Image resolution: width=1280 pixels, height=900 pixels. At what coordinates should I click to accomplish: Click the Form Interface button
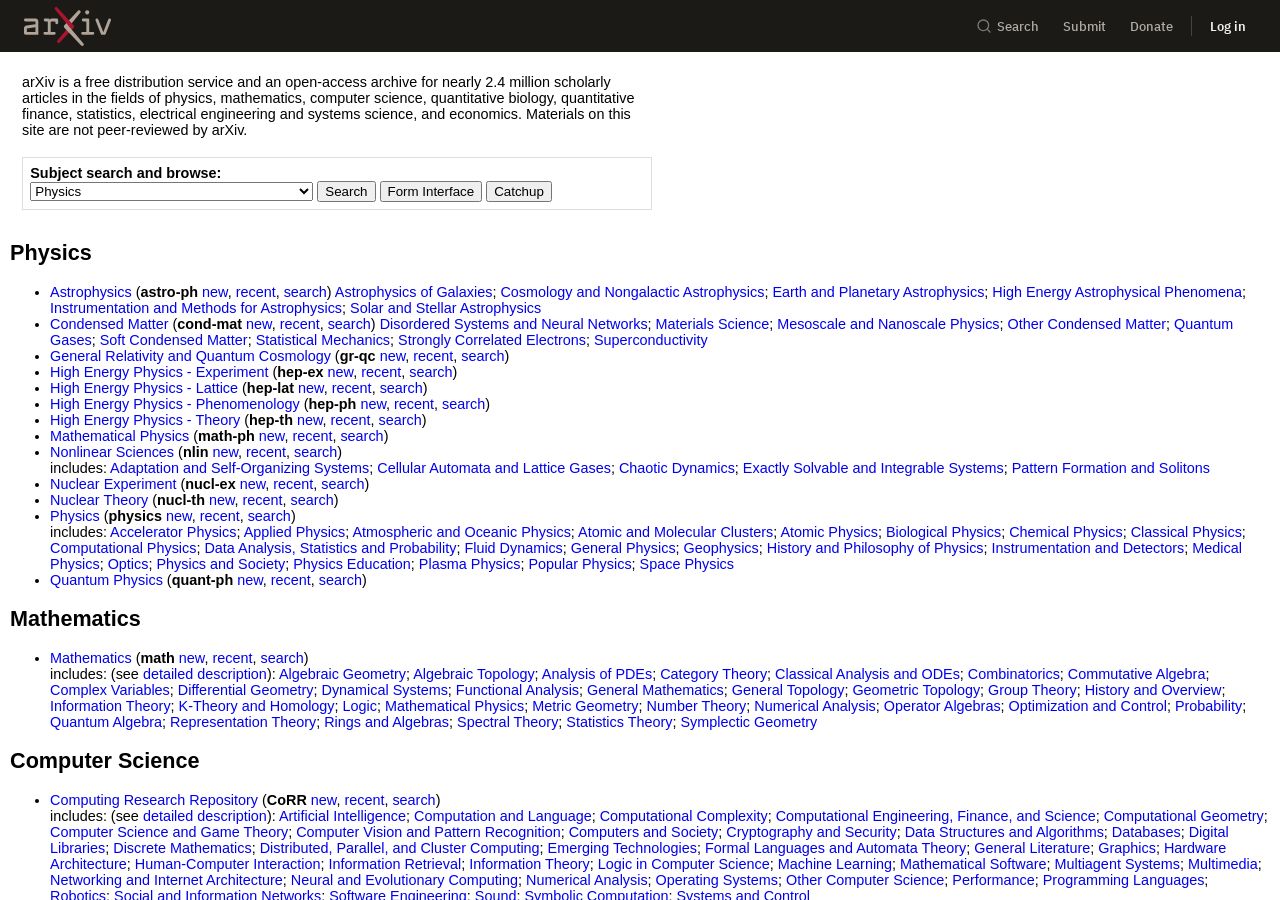click(x=431, y=191)
